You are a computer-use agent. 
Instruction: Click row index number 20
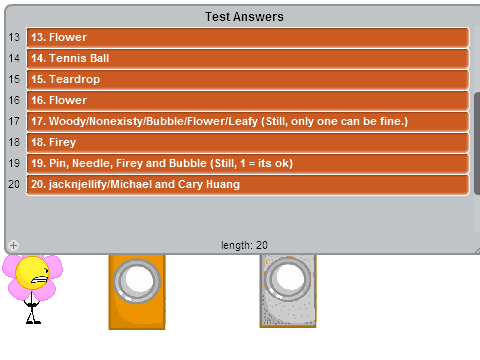coord(14,184)
